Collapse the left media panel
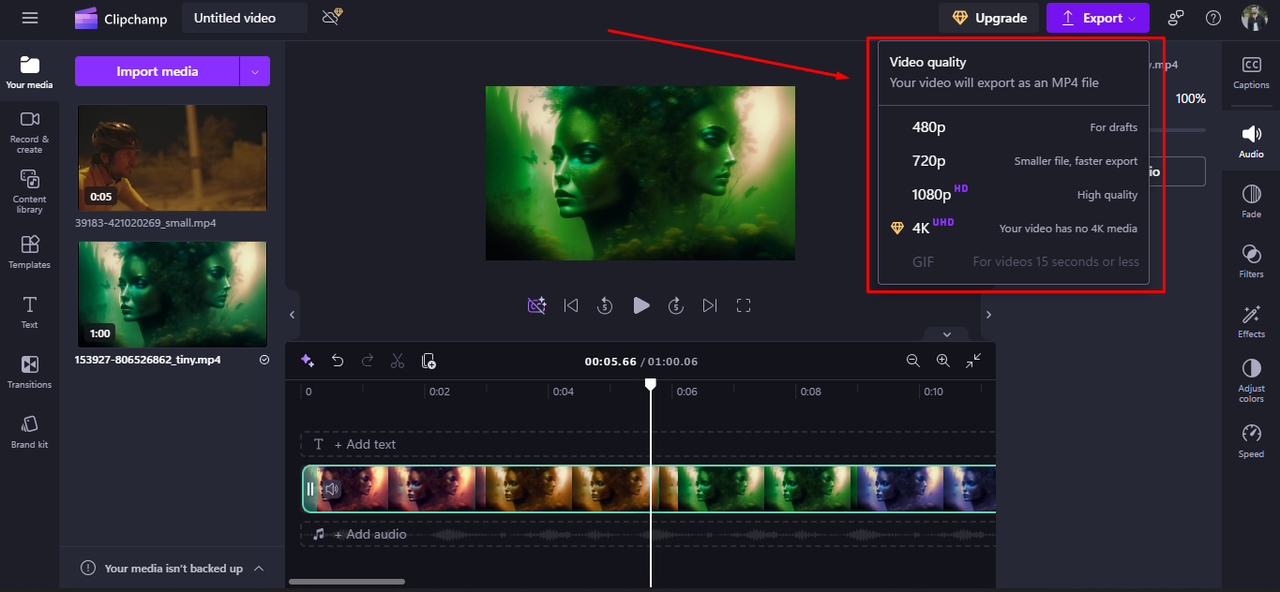This screenshot has height=592, width=1280. point(292,314)
